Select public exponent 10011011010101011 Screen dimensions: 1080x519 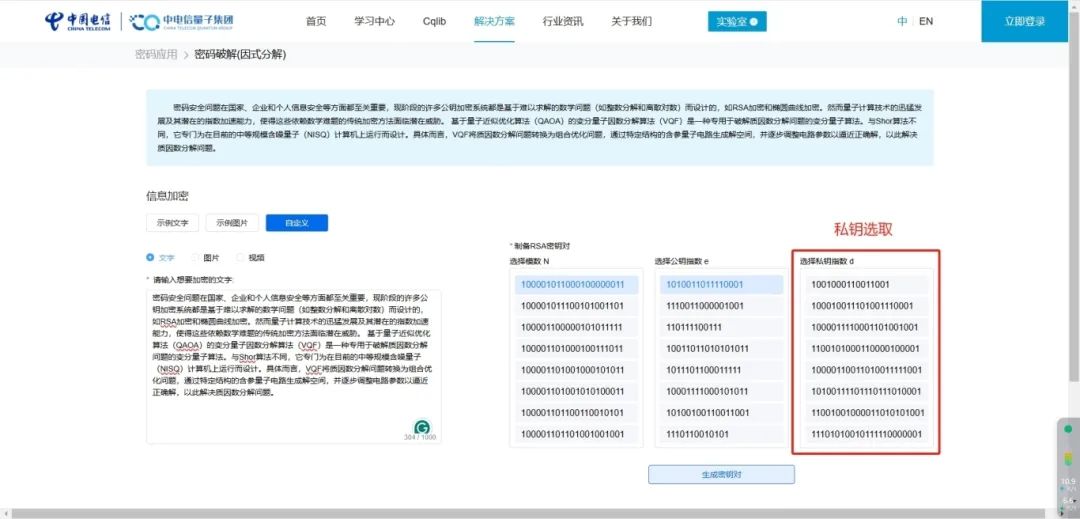(721, 348)
